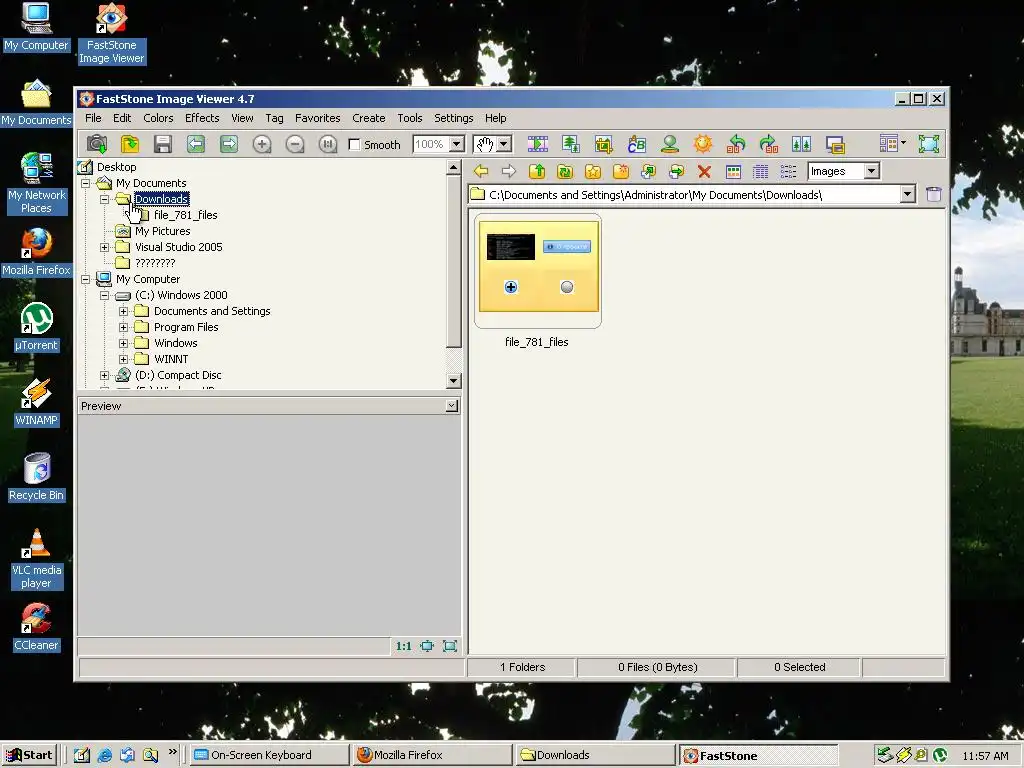Switch to thumbnails view icon
The image size is (1024, 768).
[733, 171]
